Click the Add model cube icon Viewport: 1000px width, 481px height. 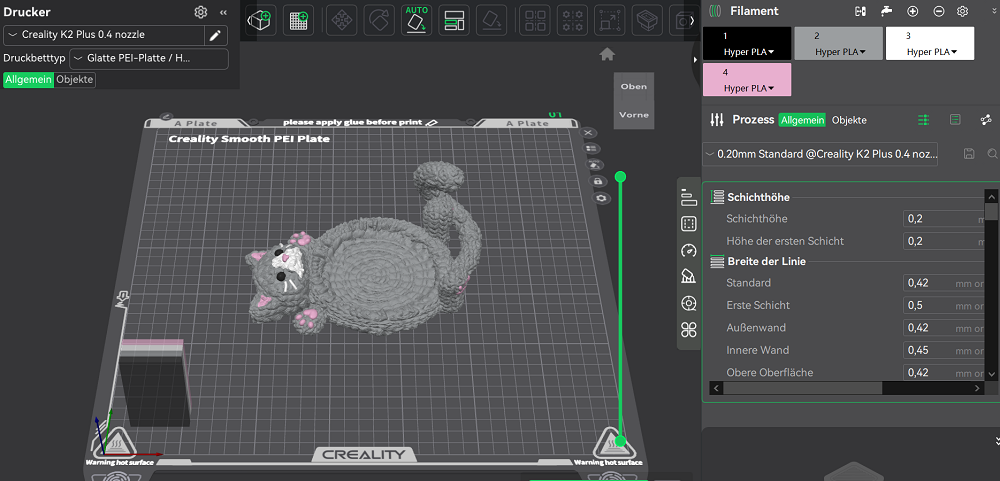pyautogui.click(x=260, y=20)
